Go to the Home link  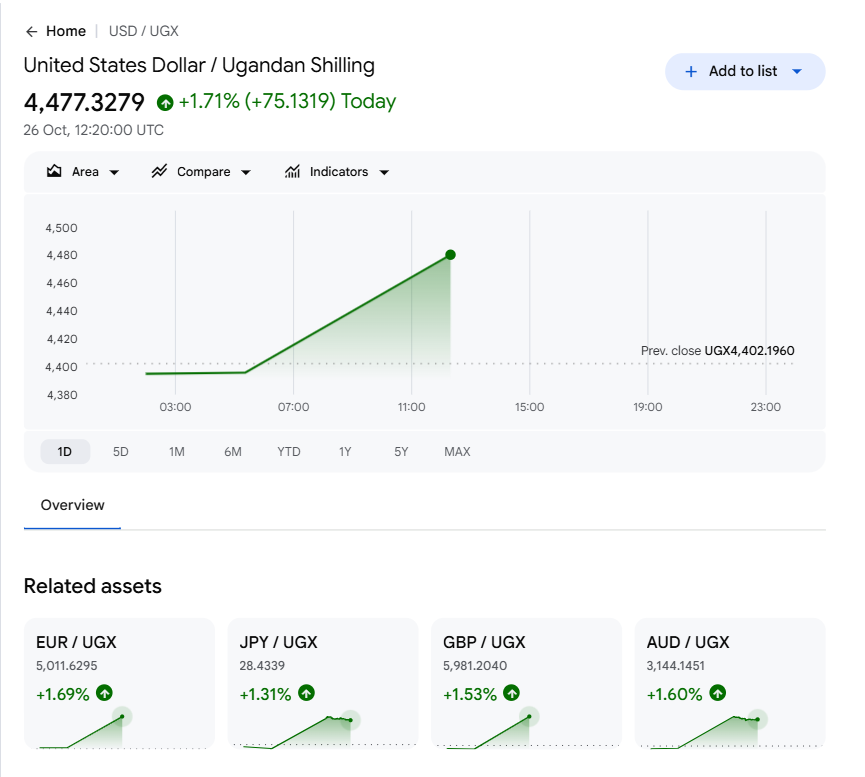[x=66, y=31]
